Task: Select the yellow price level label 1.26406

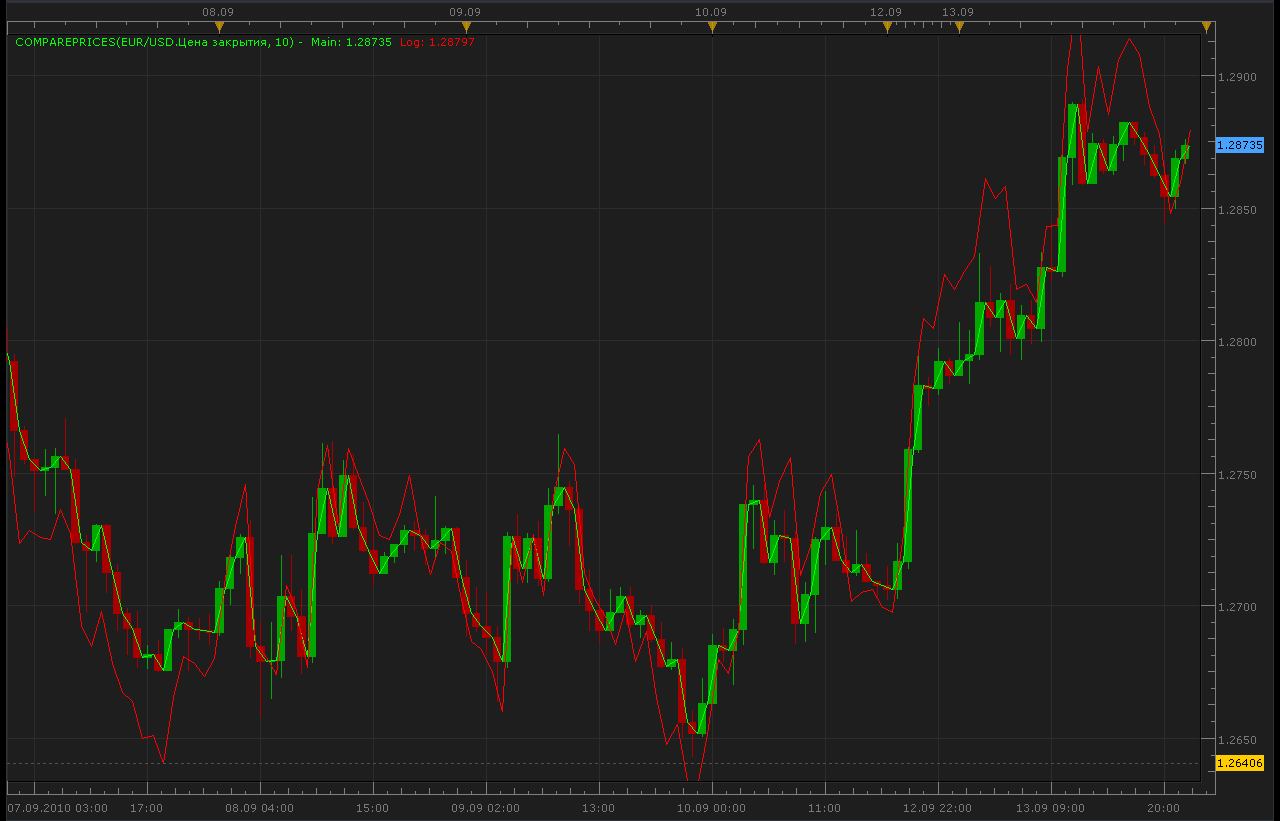Action: (1240, 763)
